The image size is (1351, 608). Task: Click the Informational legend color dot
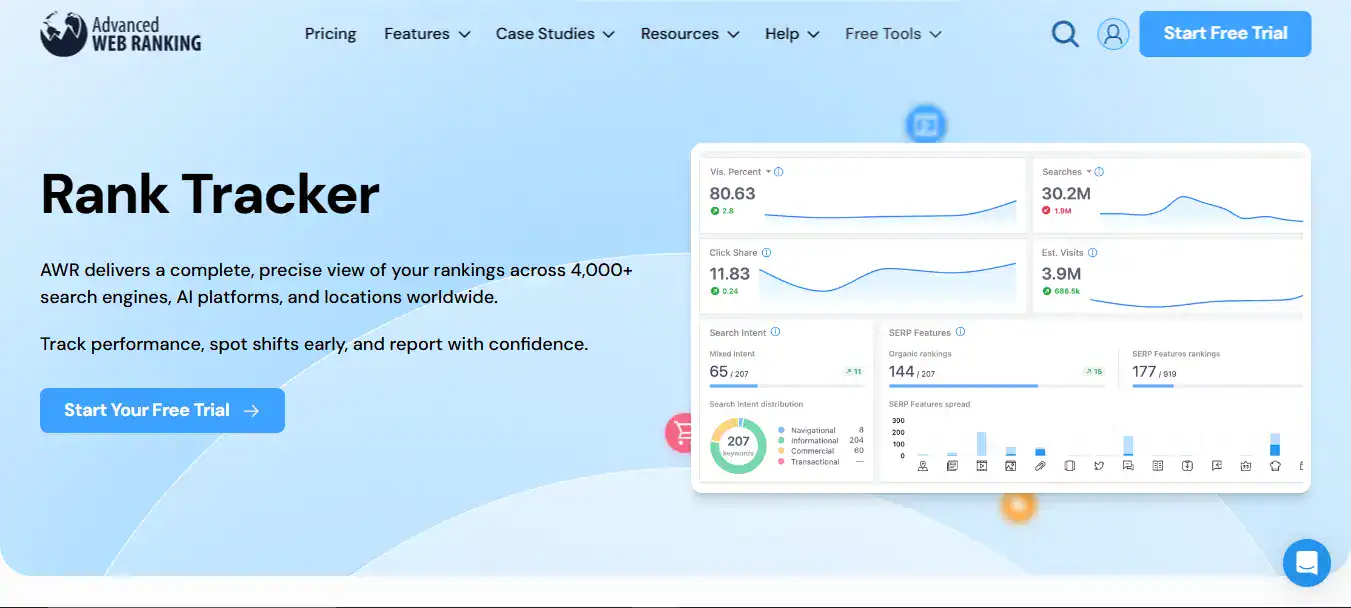pos(781,441)
